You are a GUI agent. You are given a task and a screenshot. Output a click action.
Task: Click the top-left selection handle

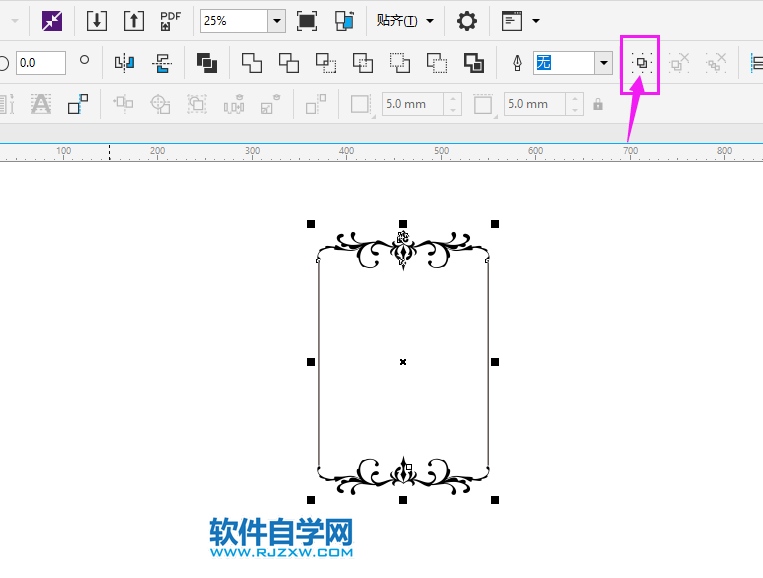tap(311, 224)
